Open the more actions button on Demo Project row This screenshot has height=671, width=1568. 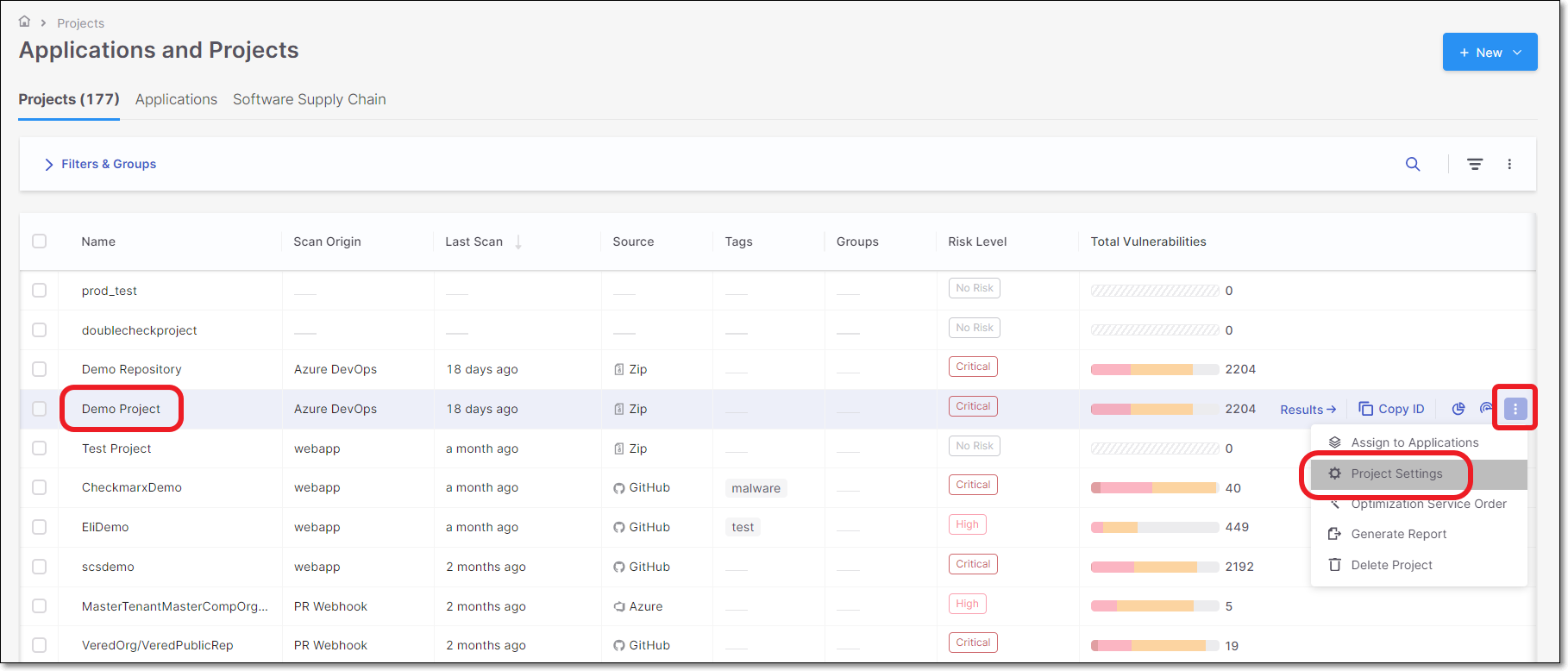pos(1515,409)
